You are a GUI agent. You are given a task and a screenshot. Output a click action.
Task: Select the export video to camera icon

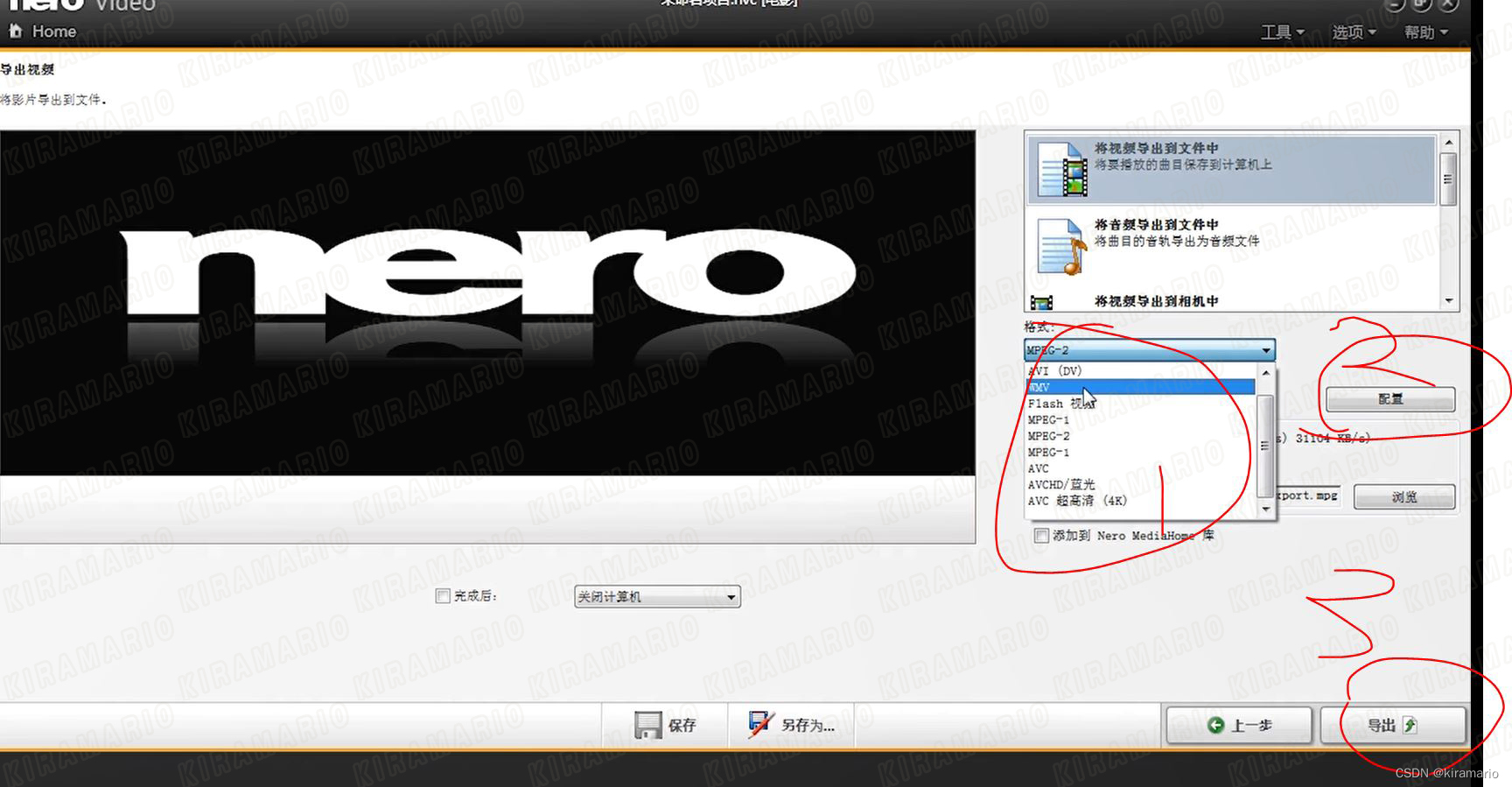tap(1041, 303)
